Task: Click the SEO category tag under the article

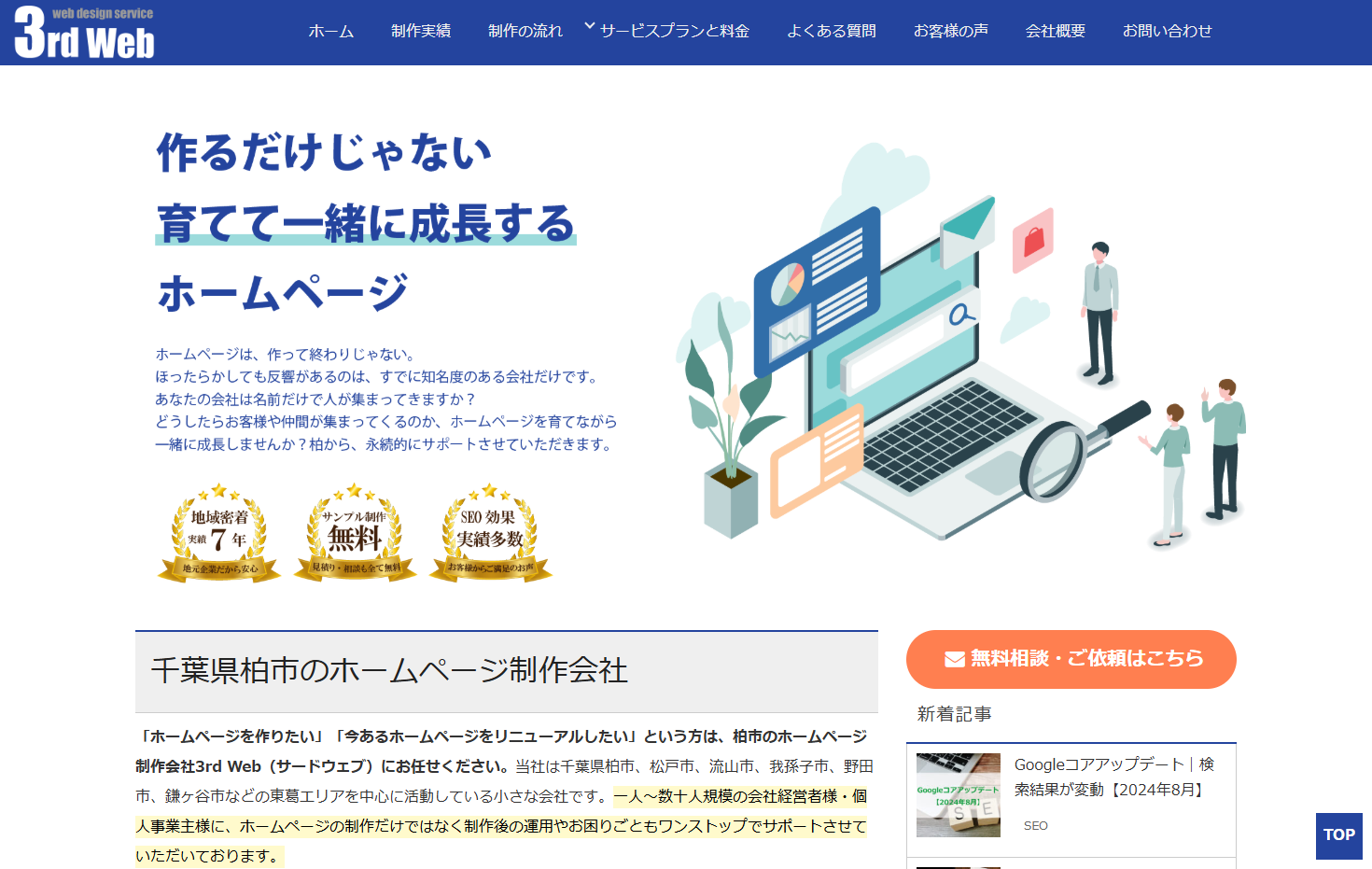Action: 1035,826
